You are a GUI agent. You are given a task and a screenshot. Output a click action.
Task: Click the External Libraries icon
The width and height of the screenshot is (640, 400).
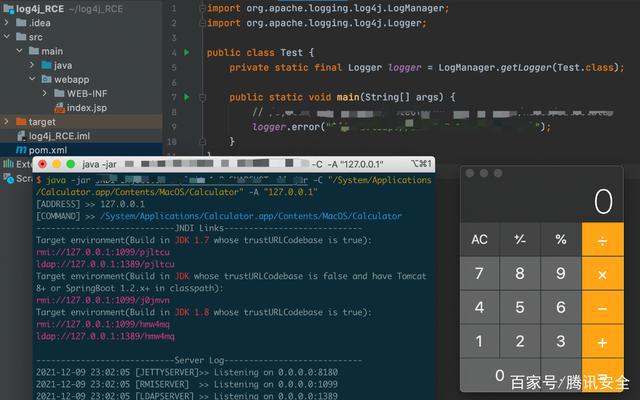click(x=8, y=164)
